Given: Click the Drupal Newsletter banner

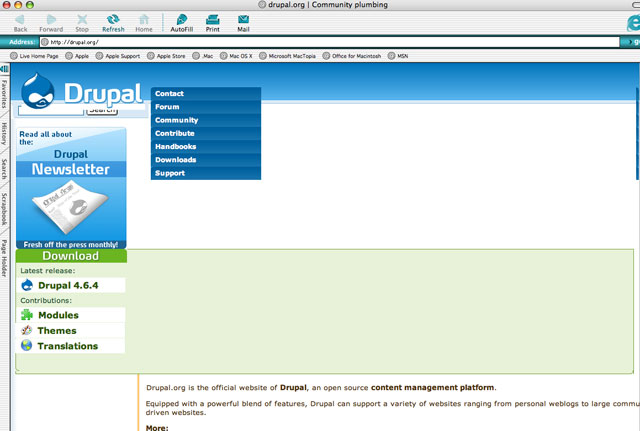Looking at the screenshot, I should (71, 188).
